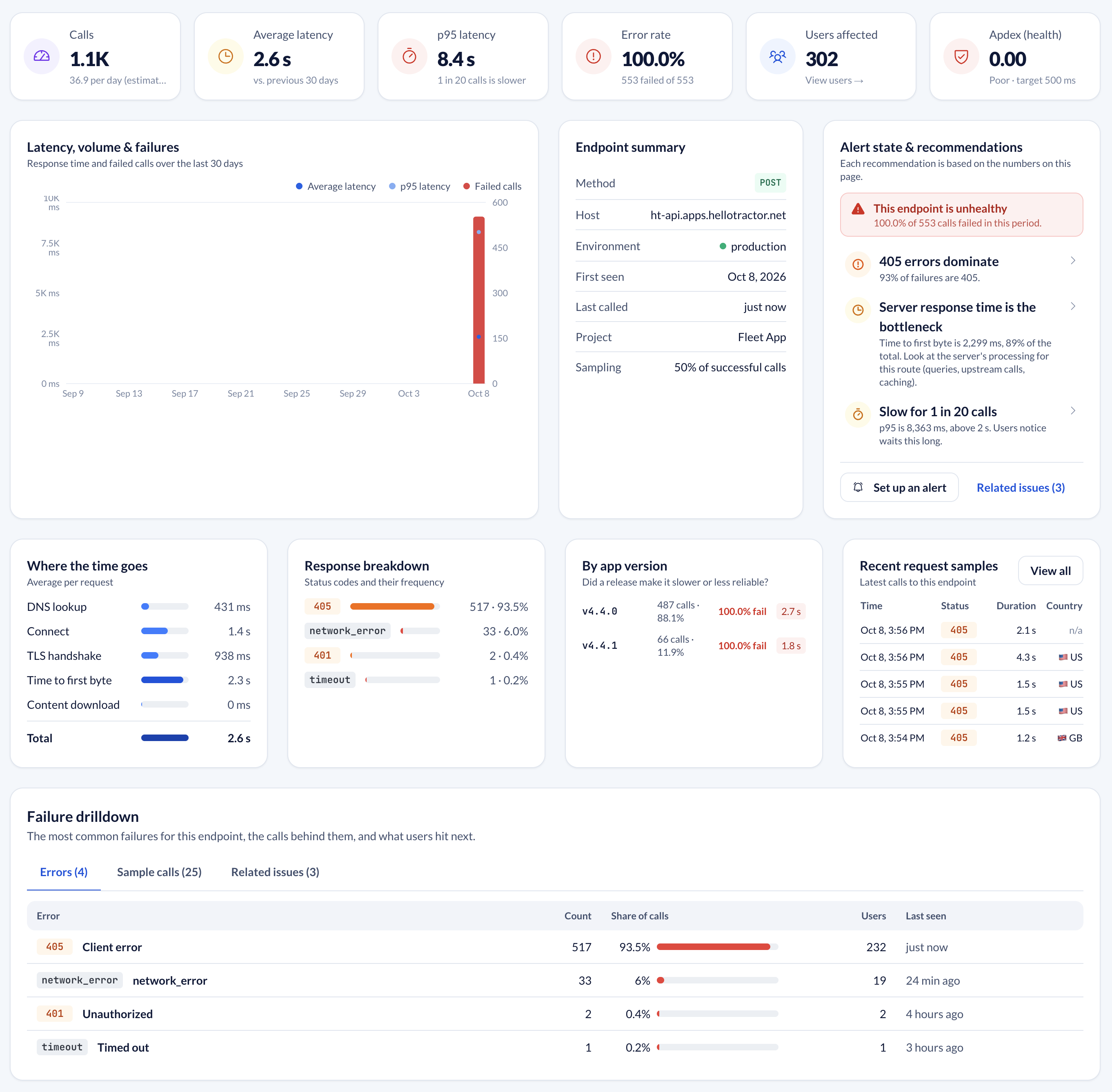This screenshot has height=1092, width=1112.
Task: Click View all for recent request samples
Action: [x=1050, y=570]
